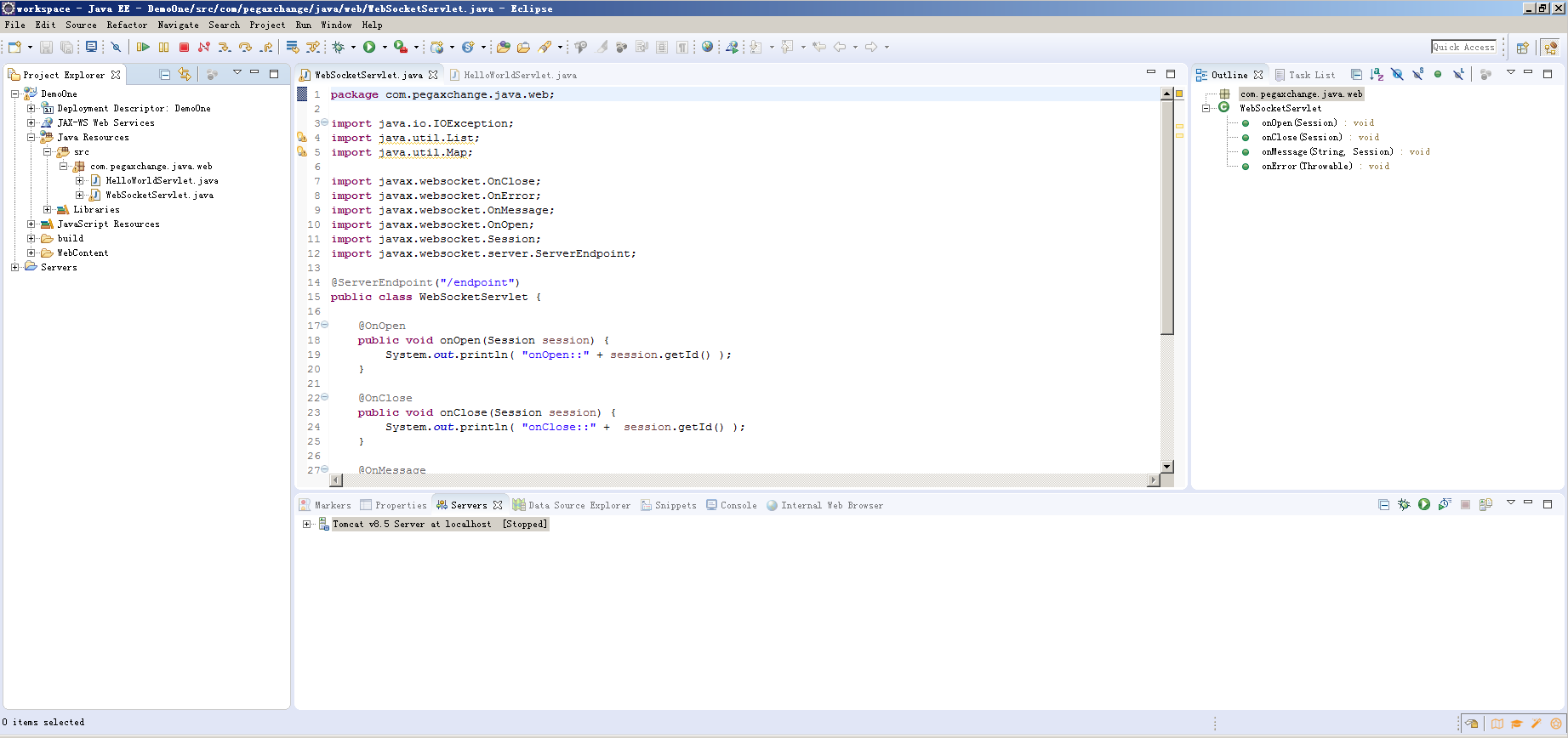Open the Refactor menu
1568x738 pixels.
[127, 25]
